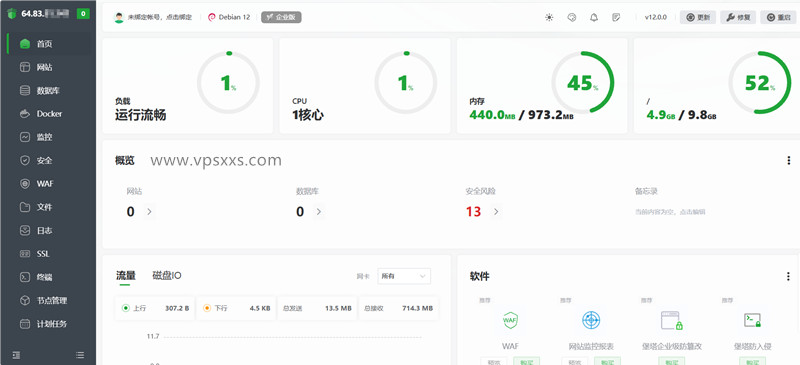Click the 备忘录 memo edit area
800x365 pixels.
click(x=670, y=211)
